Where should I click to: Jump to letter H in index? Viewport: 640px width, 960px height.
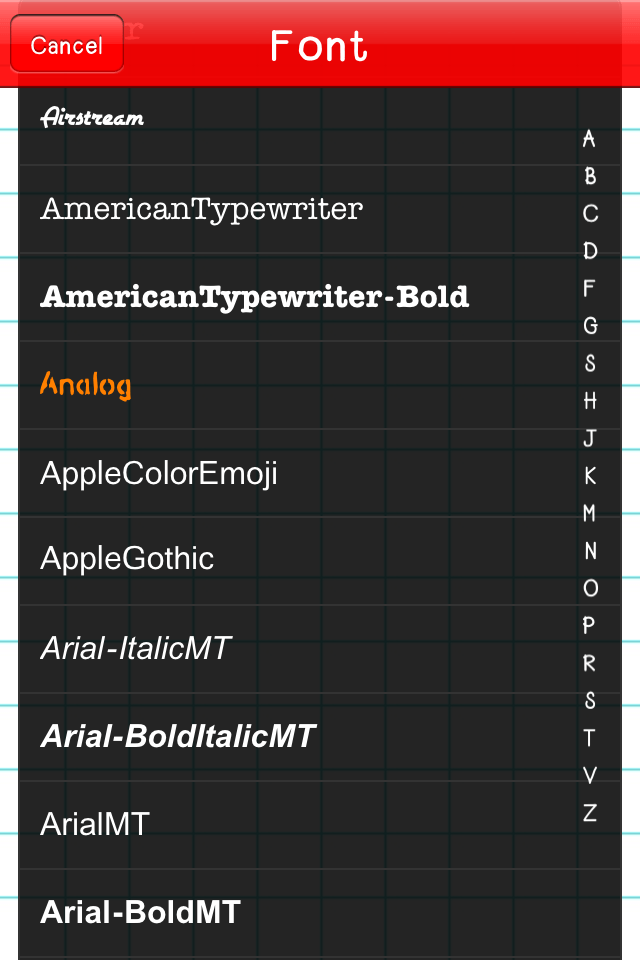pos(590,401)
